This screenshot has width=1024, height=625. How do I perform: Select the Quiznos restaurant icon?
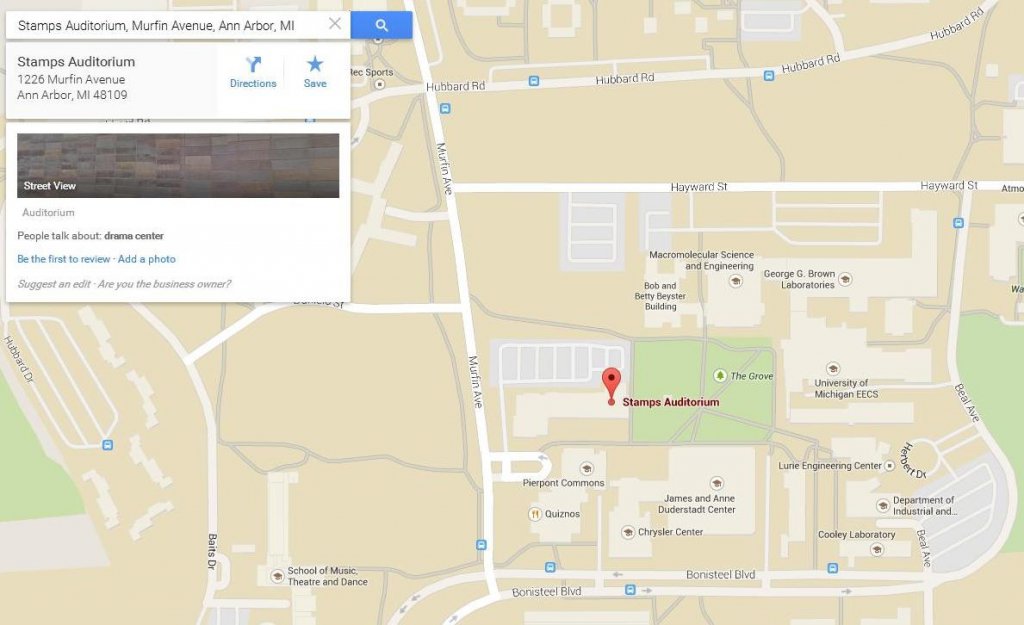point(535,514)
